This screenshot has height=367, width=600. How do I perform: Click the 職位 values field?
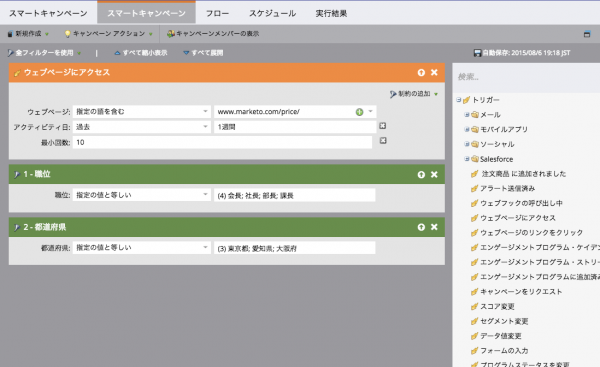click(295, 195)
